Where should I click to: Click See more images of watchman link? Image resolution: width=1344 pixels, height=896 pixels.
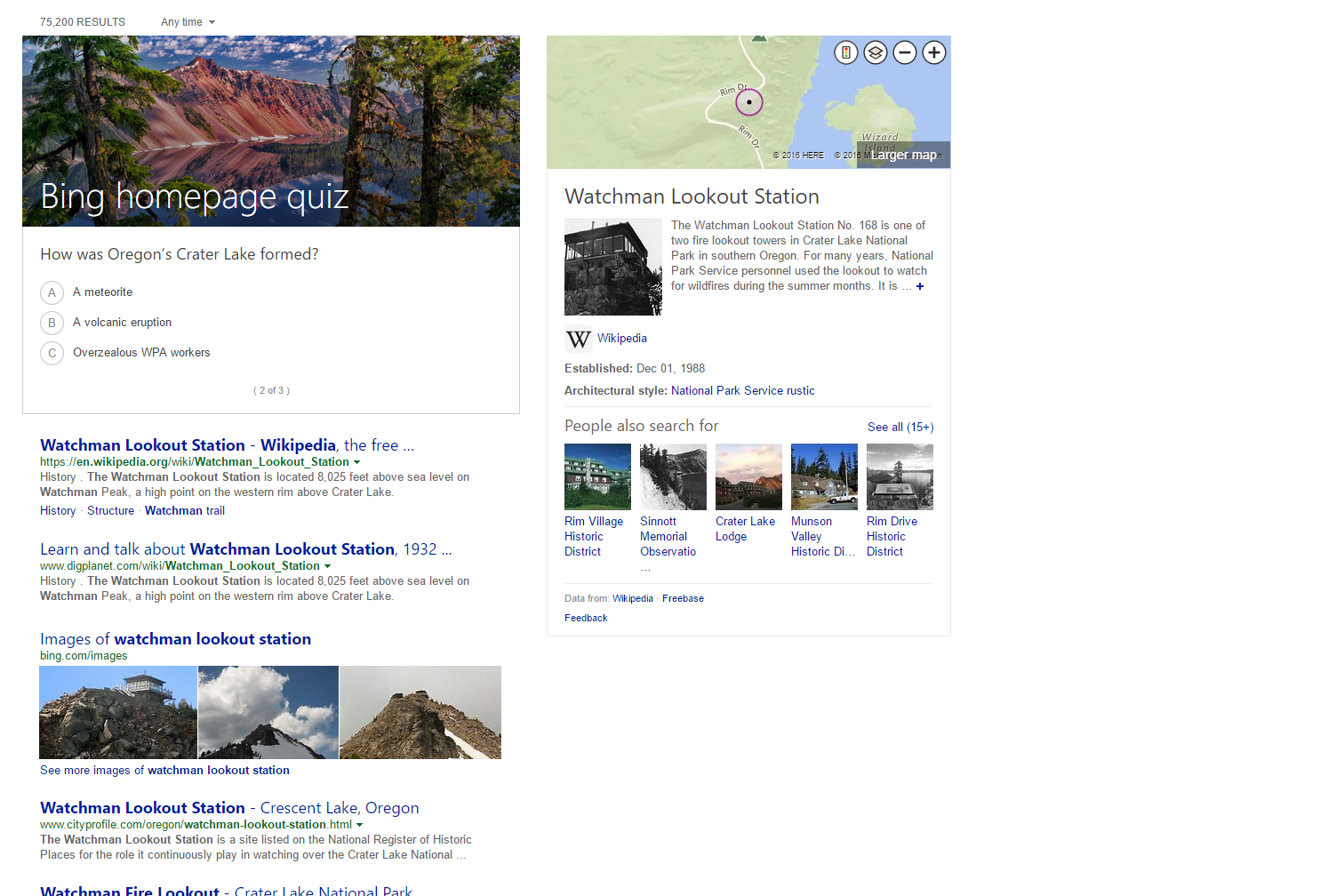tap(164, 771)
